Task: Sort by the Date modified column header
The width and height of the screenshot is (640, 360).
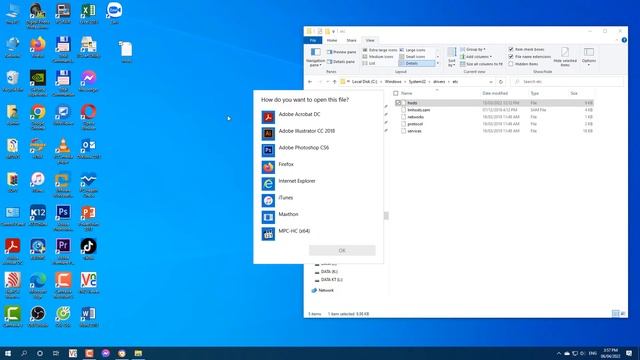Action: coord(495,93)
